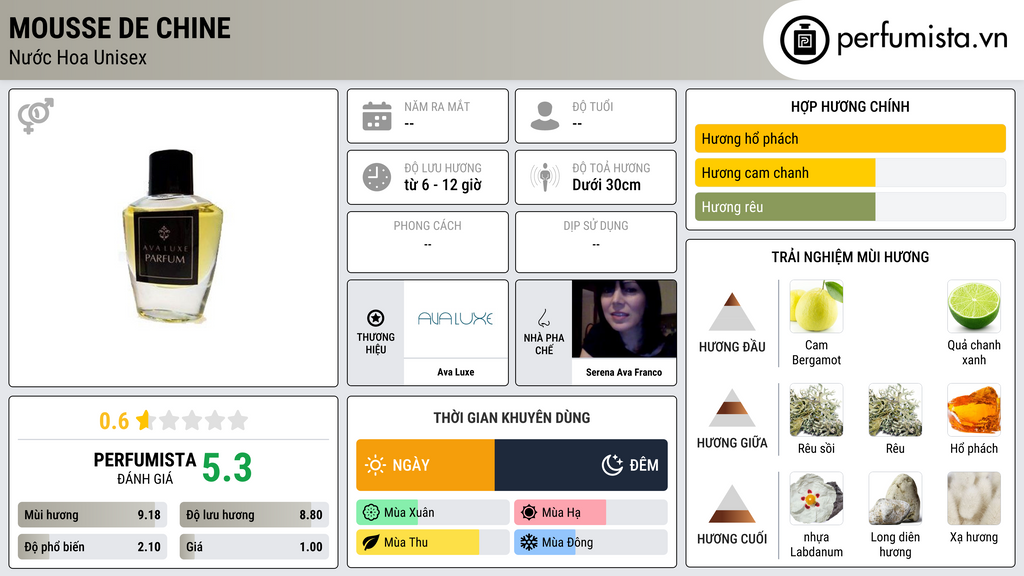Select the Rêu sồi oakmoss image
Image resolution: width=1024 pixels, height=576 pixels.
point(816,410)
